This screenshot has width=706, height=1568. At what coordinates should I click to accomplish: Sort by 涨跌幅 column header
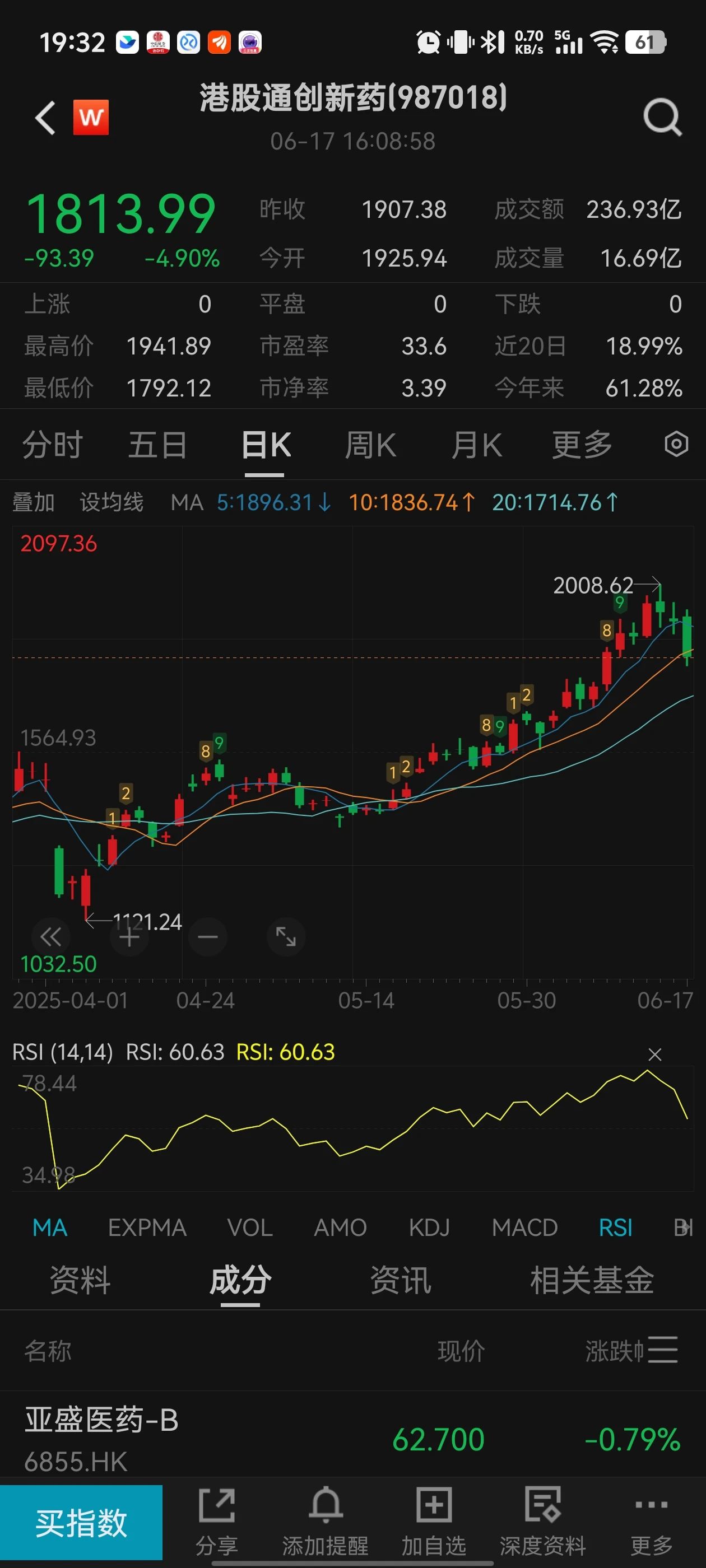click(x=614, y=1351)
